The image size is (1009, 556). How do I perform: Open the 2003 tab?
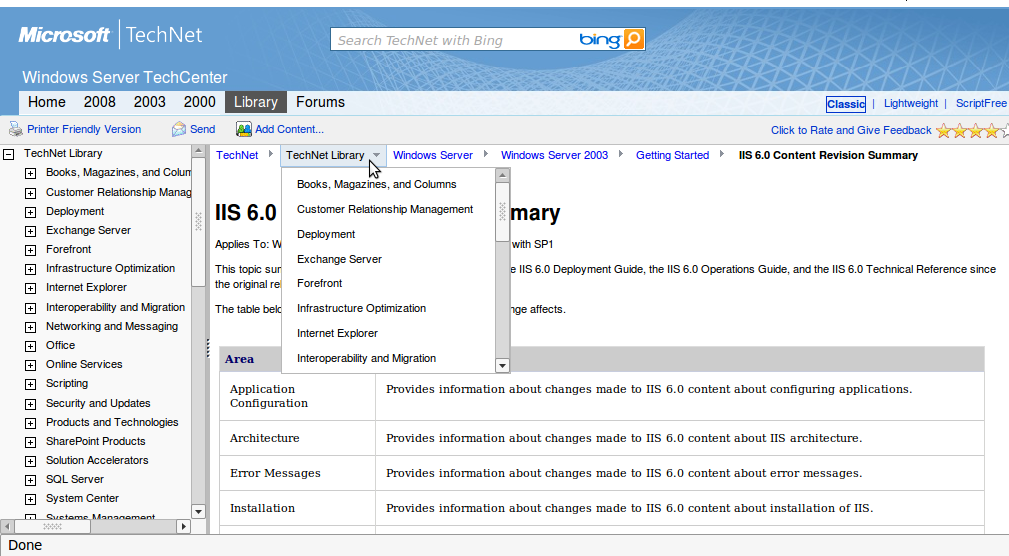150,102
